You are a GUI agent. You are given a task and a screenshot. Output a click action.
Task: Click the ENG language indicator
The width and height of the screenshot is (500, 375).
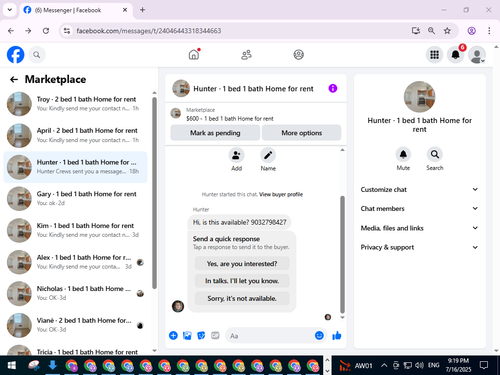pyautogui.click(x=433, y=365)
